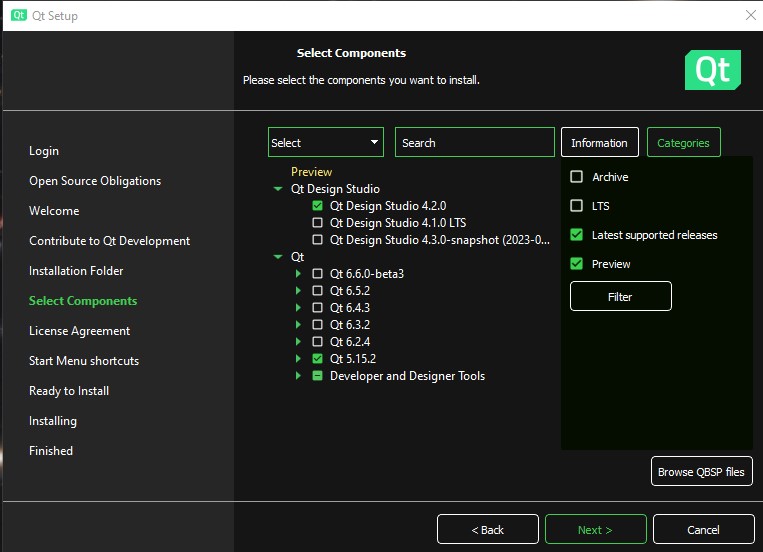Image resolution: width=763 pixels, height=552 pixels.
Task: Cancel the Qt setup
Action: tap(704, 529)
